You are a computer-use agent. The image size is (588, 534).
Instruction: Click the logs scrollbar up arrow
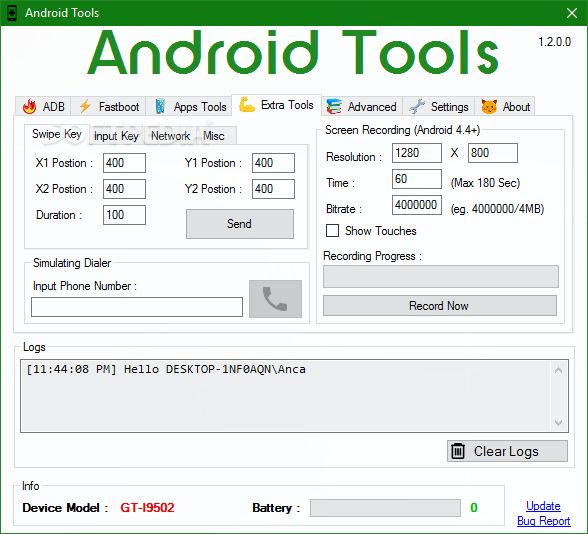click(558, 370)
